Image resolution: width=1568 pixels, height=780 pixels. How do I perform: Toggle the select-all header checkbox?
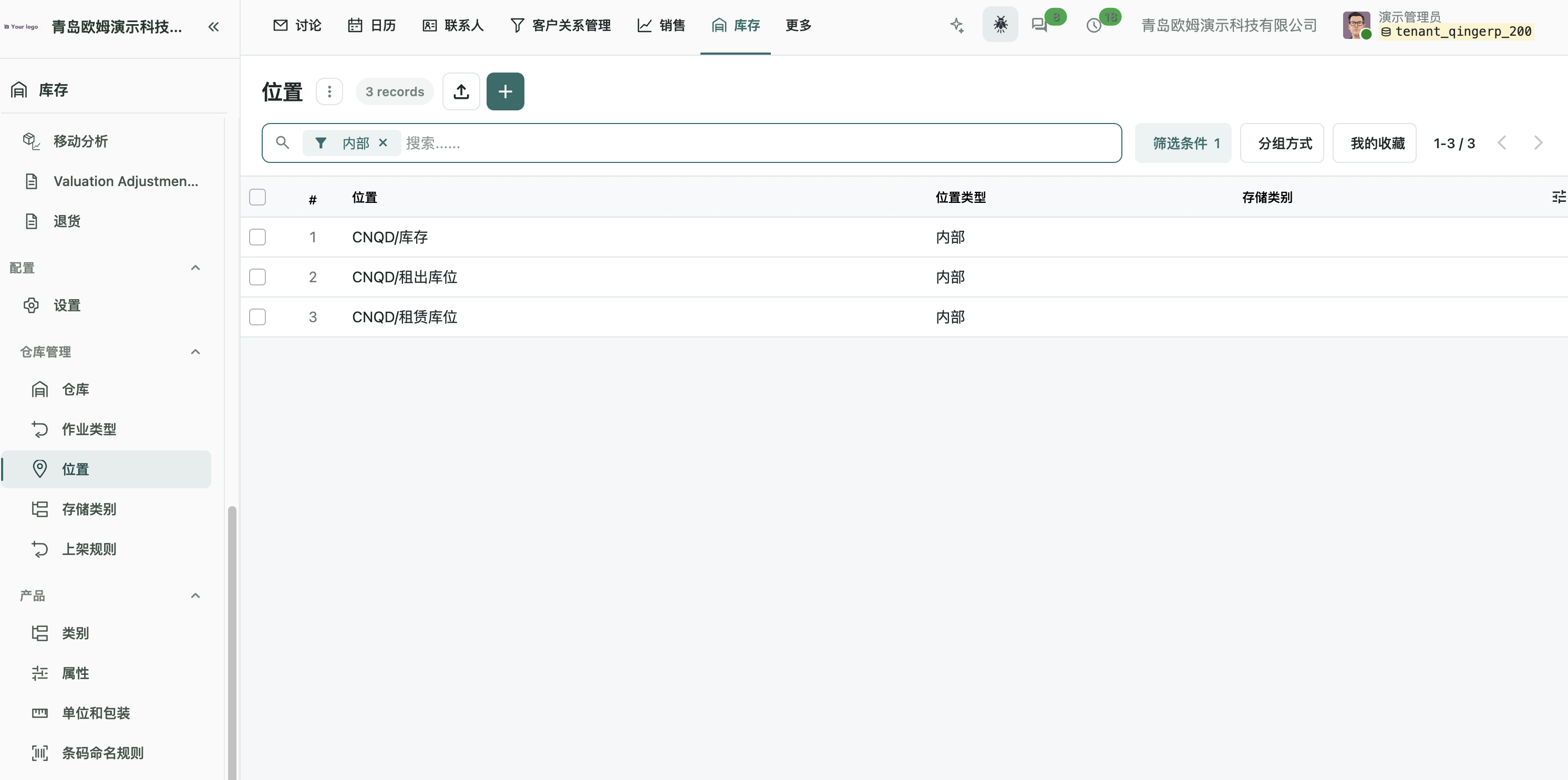point(257,197)
